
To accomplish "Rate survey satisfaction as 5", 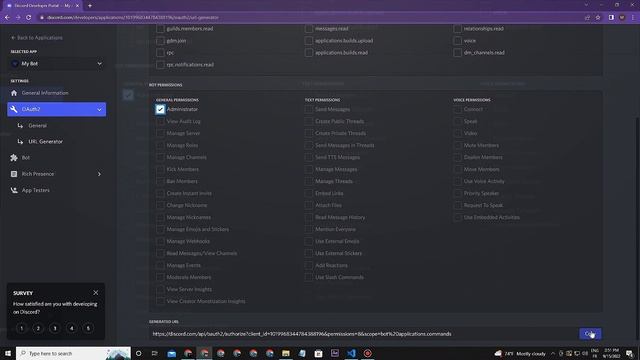I will 88,328.
